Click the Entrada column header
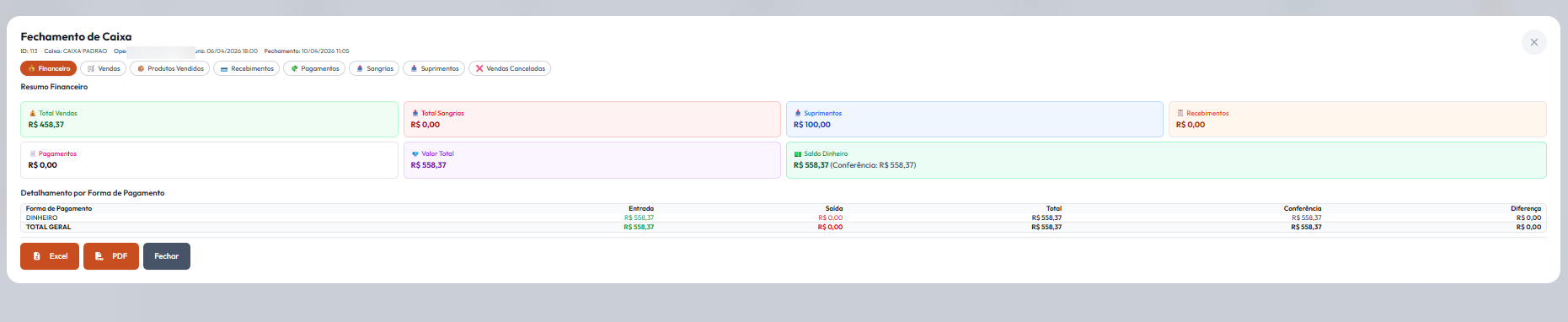This screenshot has height=322, width=1568. (641, 208)
